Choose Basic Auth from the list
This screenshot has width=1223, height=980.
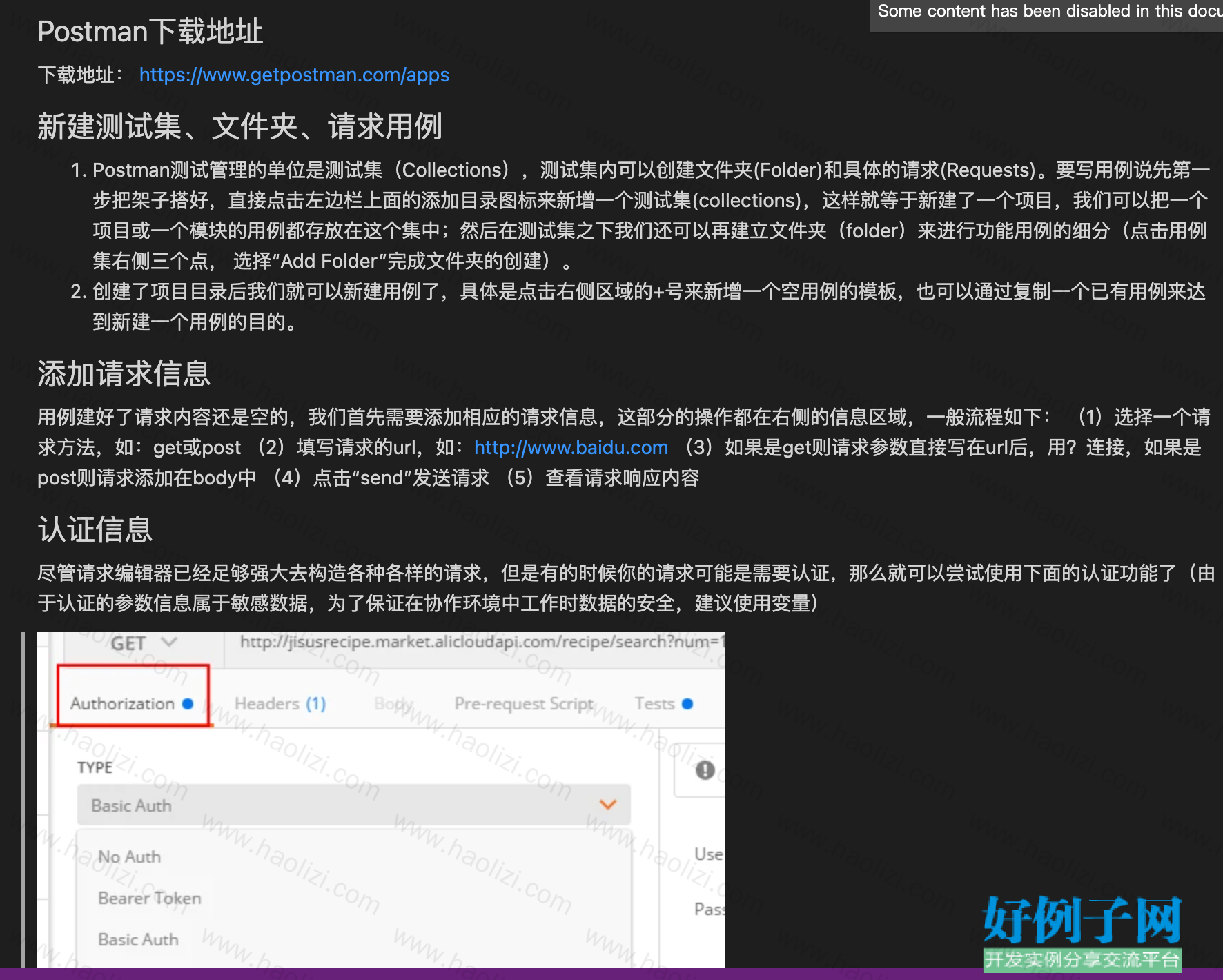(x=138, y=939)
